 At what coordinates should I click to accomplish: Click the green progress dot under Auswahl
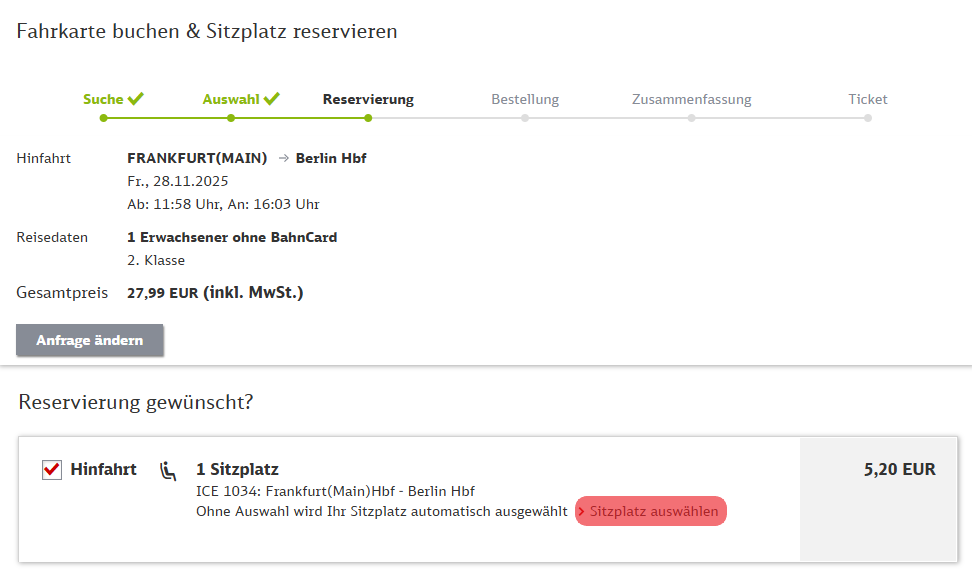pos(231,118)
